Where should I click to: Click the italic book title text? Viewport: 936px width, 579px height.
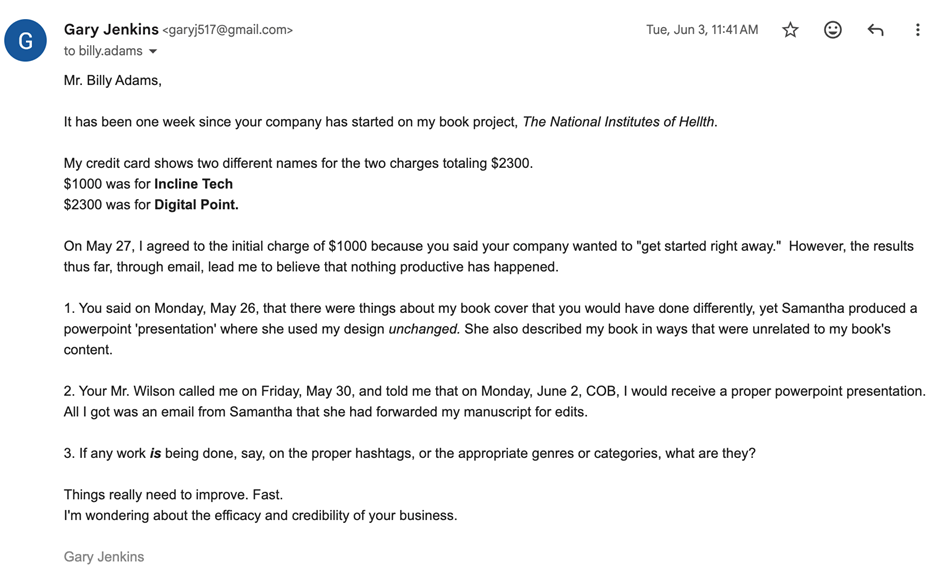619,122
